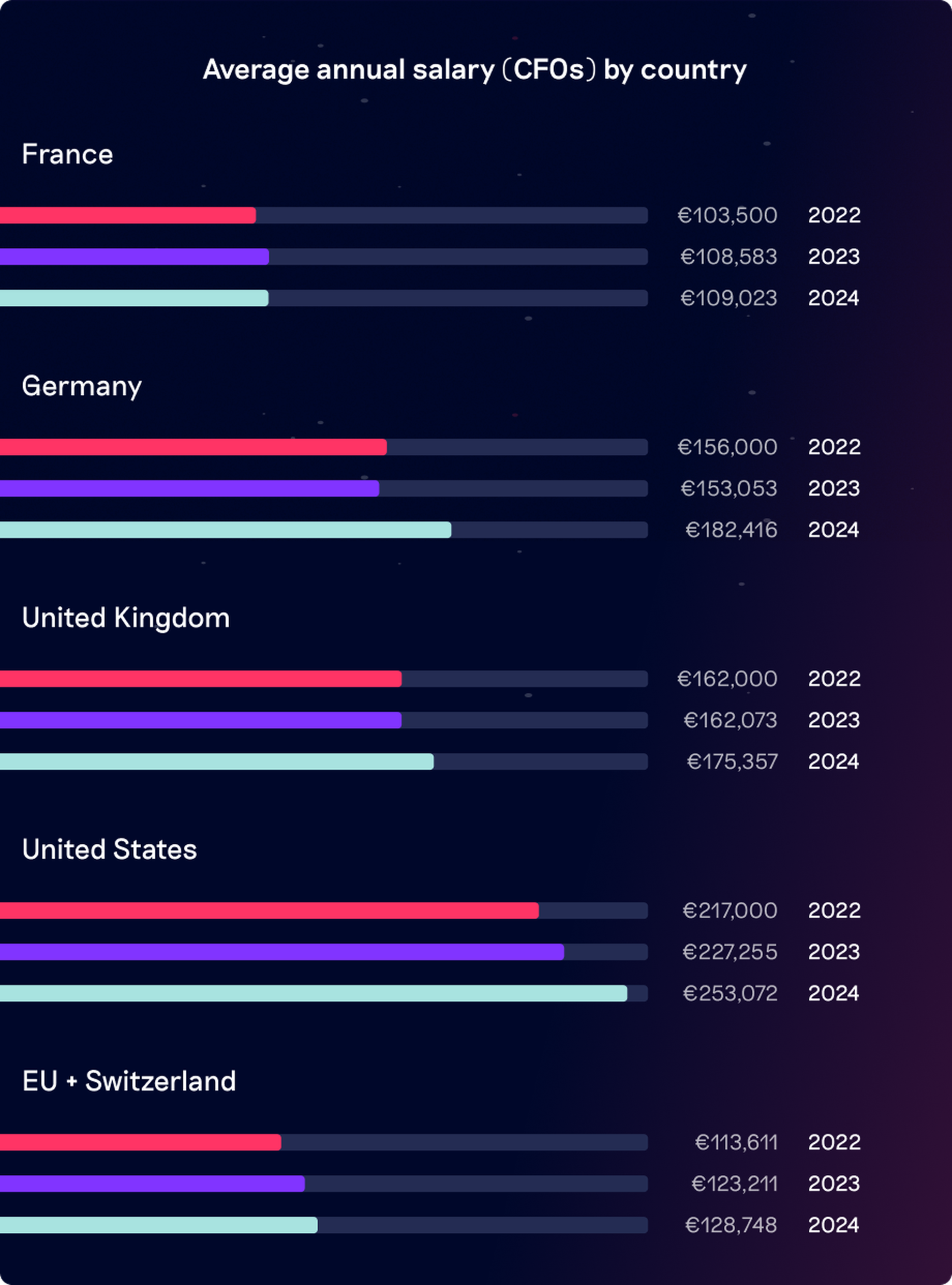Click the chart title about CFO salaries
952x1285 pixels.
tap(475, 70)
